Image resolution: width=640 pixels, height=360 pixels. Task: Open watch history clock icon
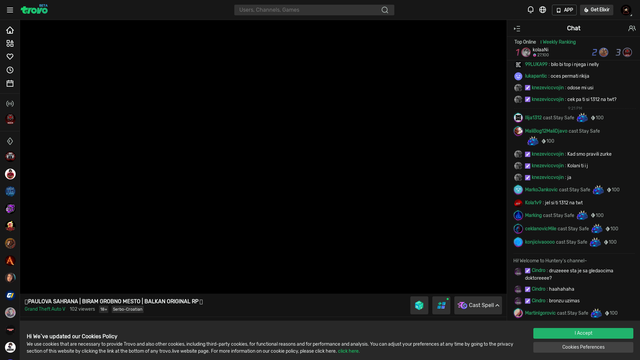click(x=10, y=70)
